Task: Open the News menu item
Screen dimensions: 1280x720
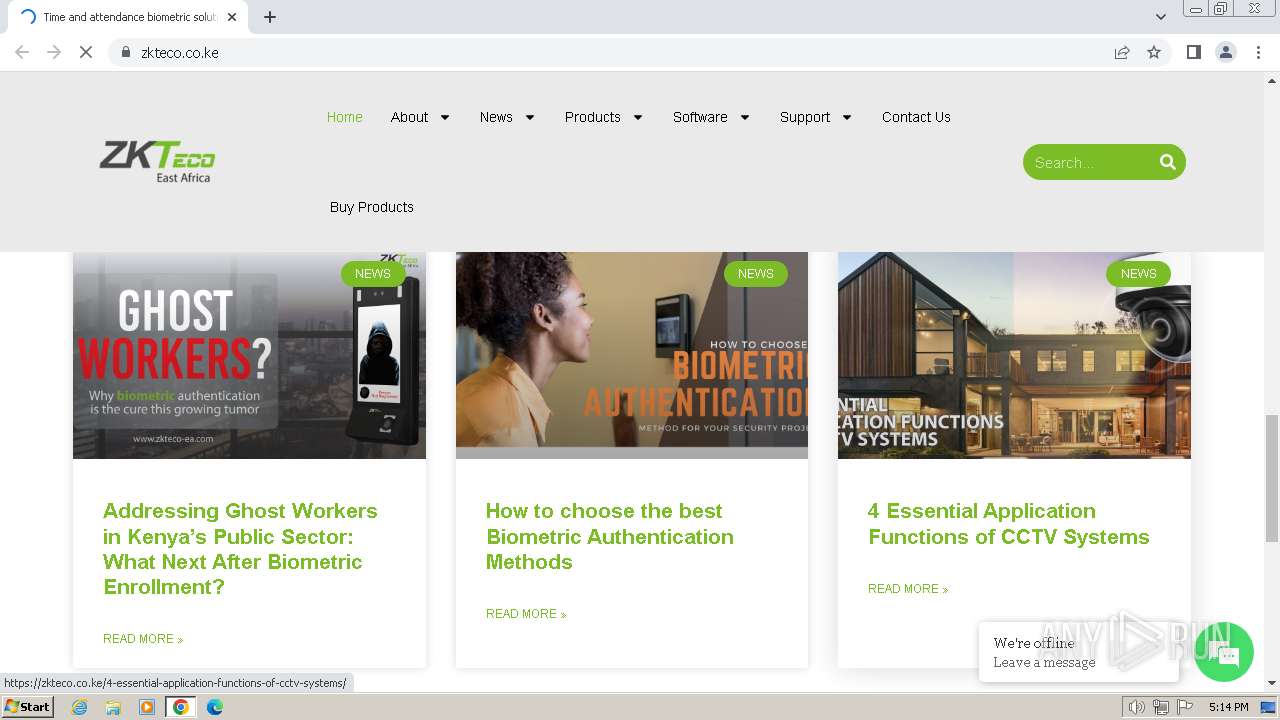Action: coord(496,117)
